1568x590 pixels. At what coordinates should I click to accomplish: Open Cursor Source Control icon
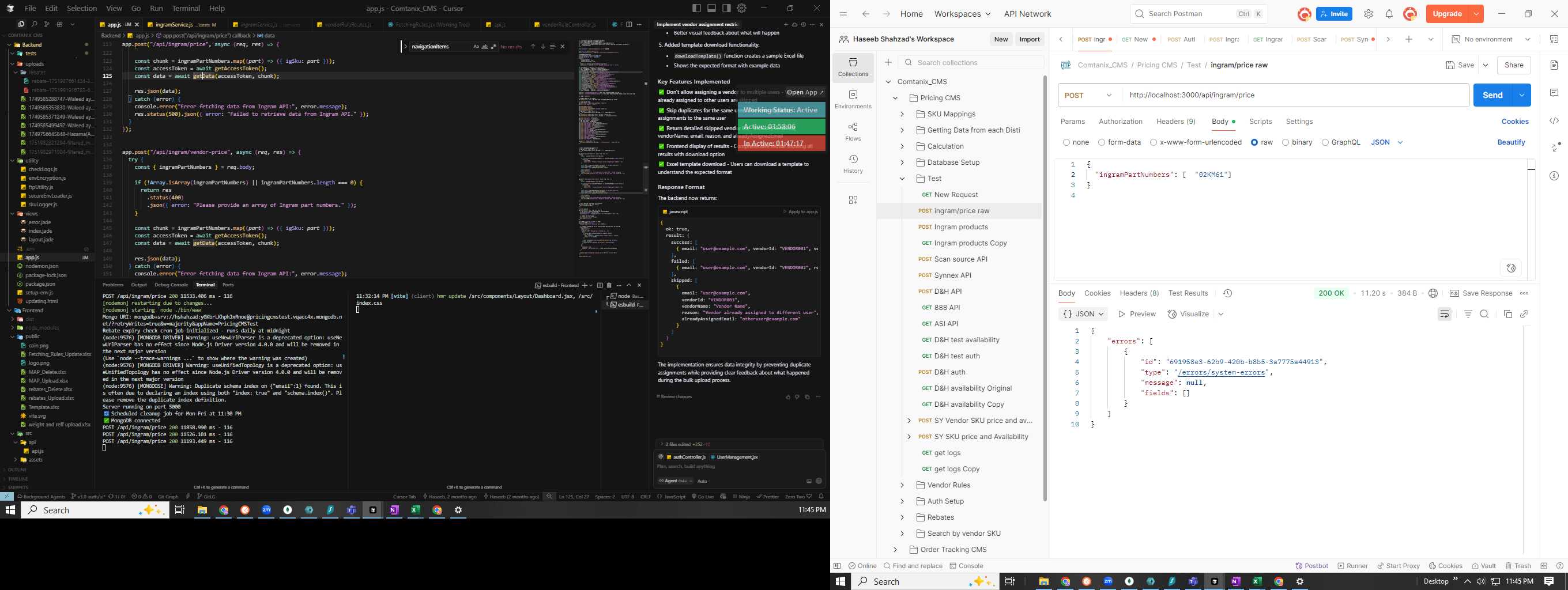47,24
